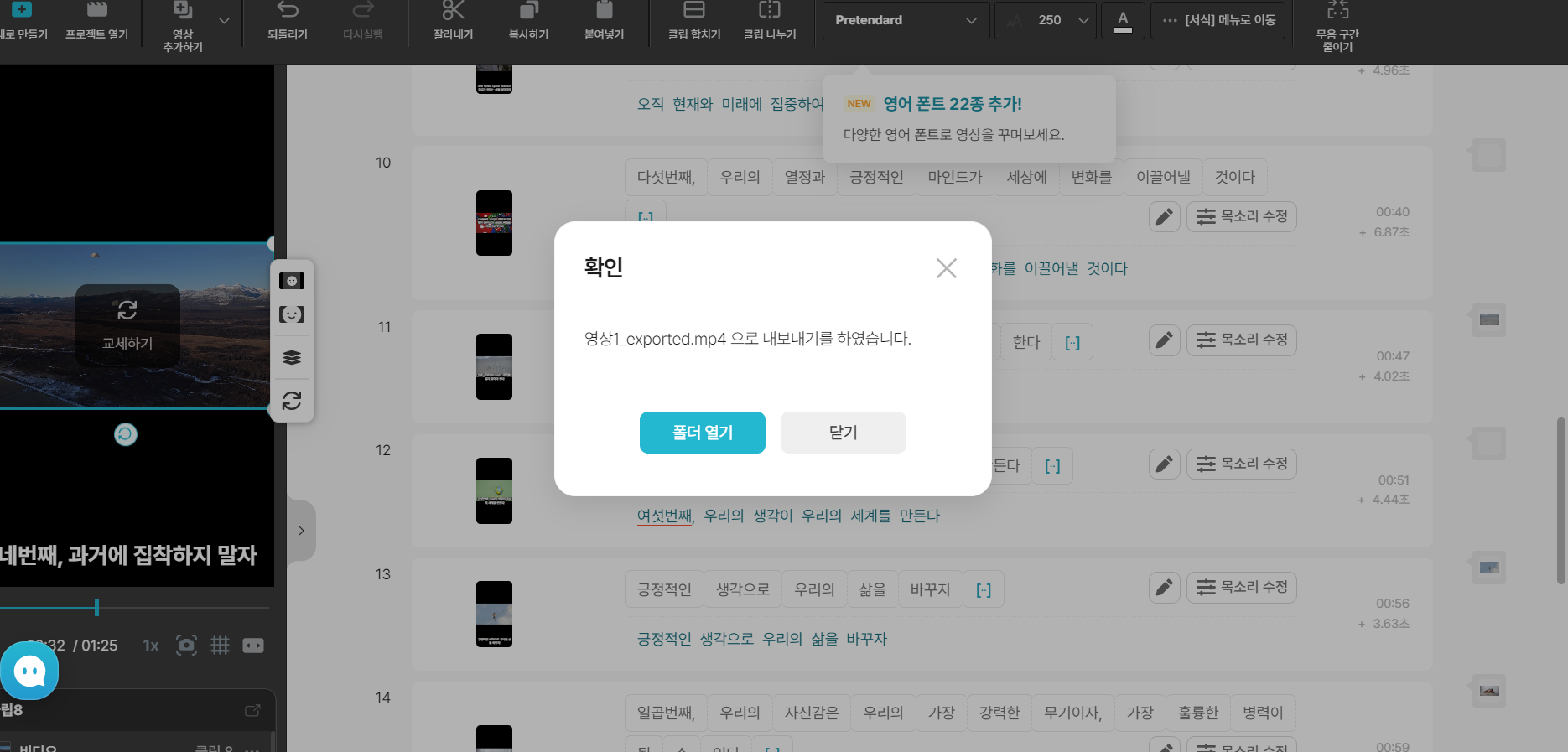This screenshot has width=1568, height=752.
Task: Click the rotate handle below the preview clip
Action: [x=126, y=434]
